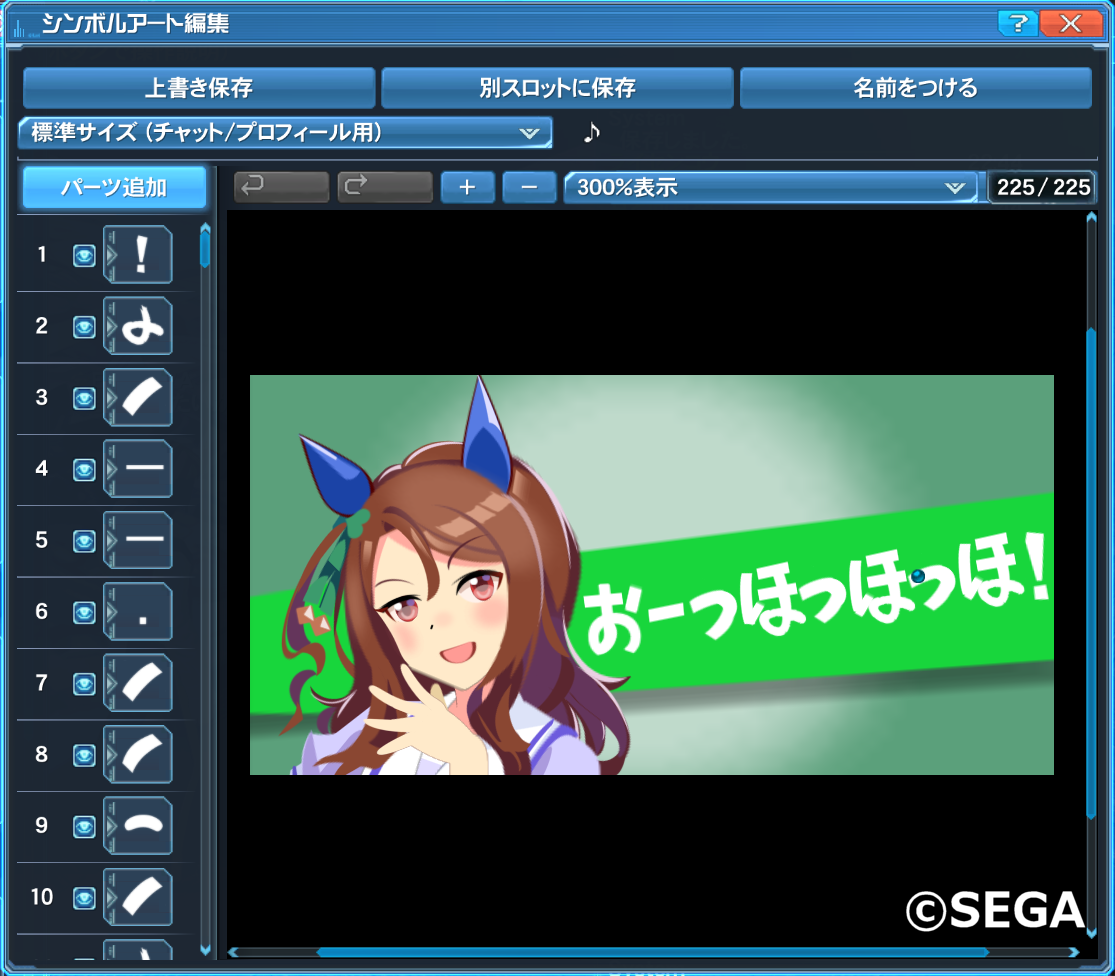Select layer 4 horizontal line symbol
Image resolution: width=1115 pixels, height=976 pixels.
(x=138, y=468)
